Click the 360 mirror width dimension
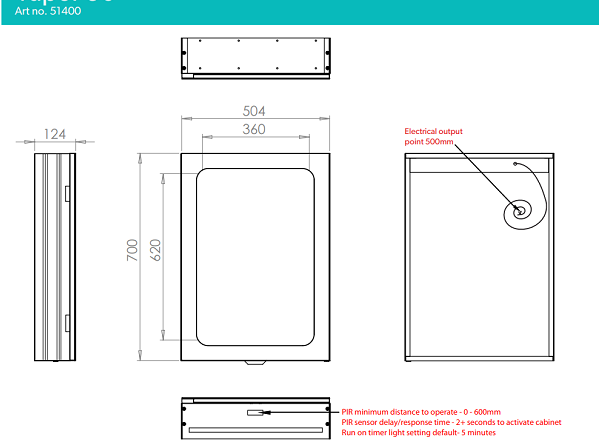The image size is (600, 441). pyautogui.click(x=254, y=129)
